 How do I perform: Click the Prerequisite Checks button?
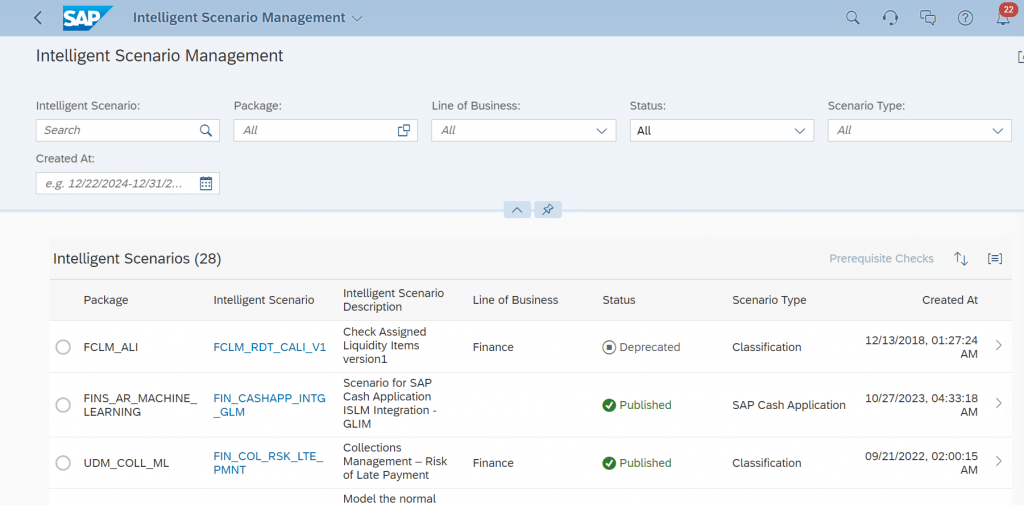pyautogui.click(x=882, y=259)
